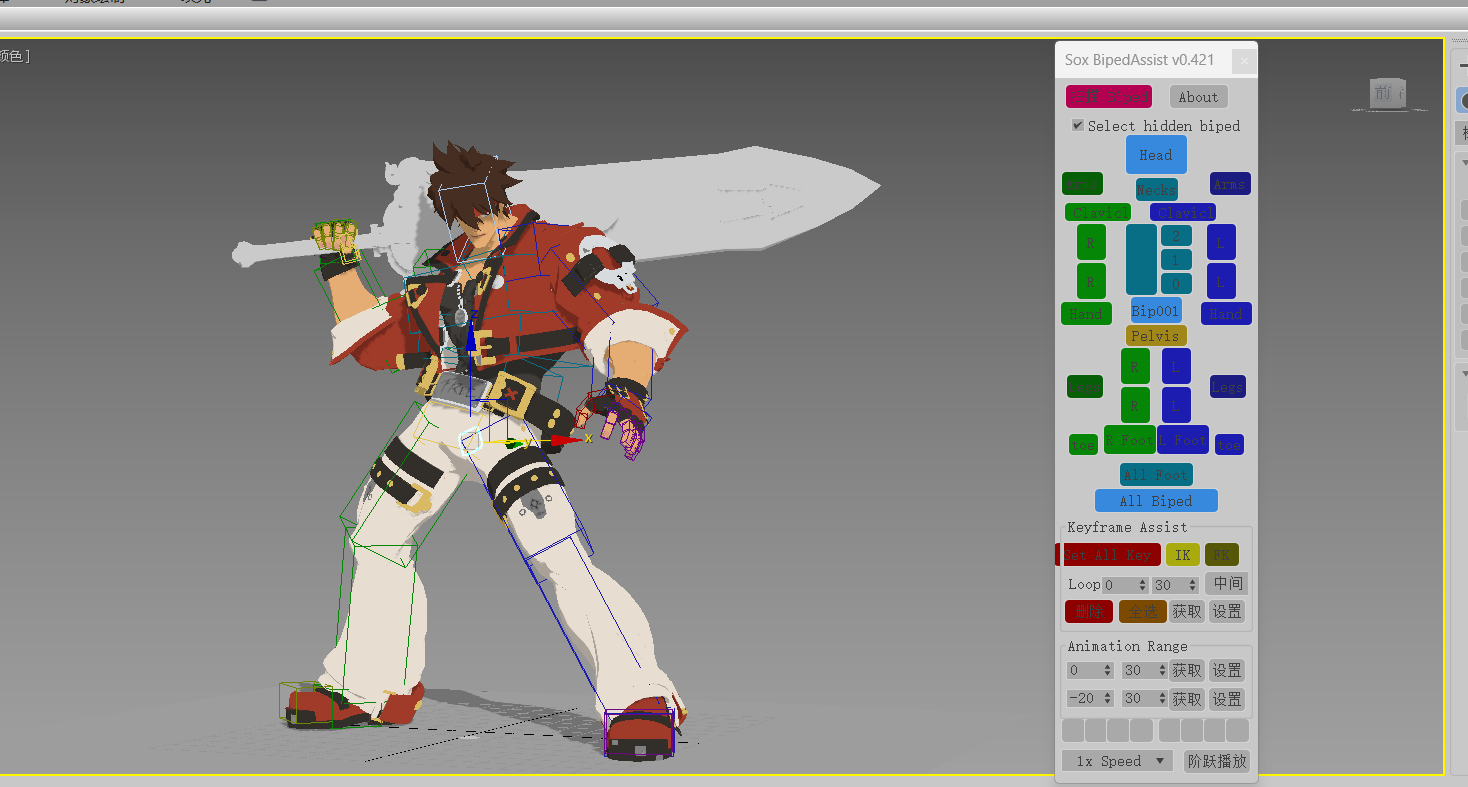This screenshot has height=787, width=1468.
Task: Click the All Foot button
Action: pyautogui.click(x=1156, y=475)
